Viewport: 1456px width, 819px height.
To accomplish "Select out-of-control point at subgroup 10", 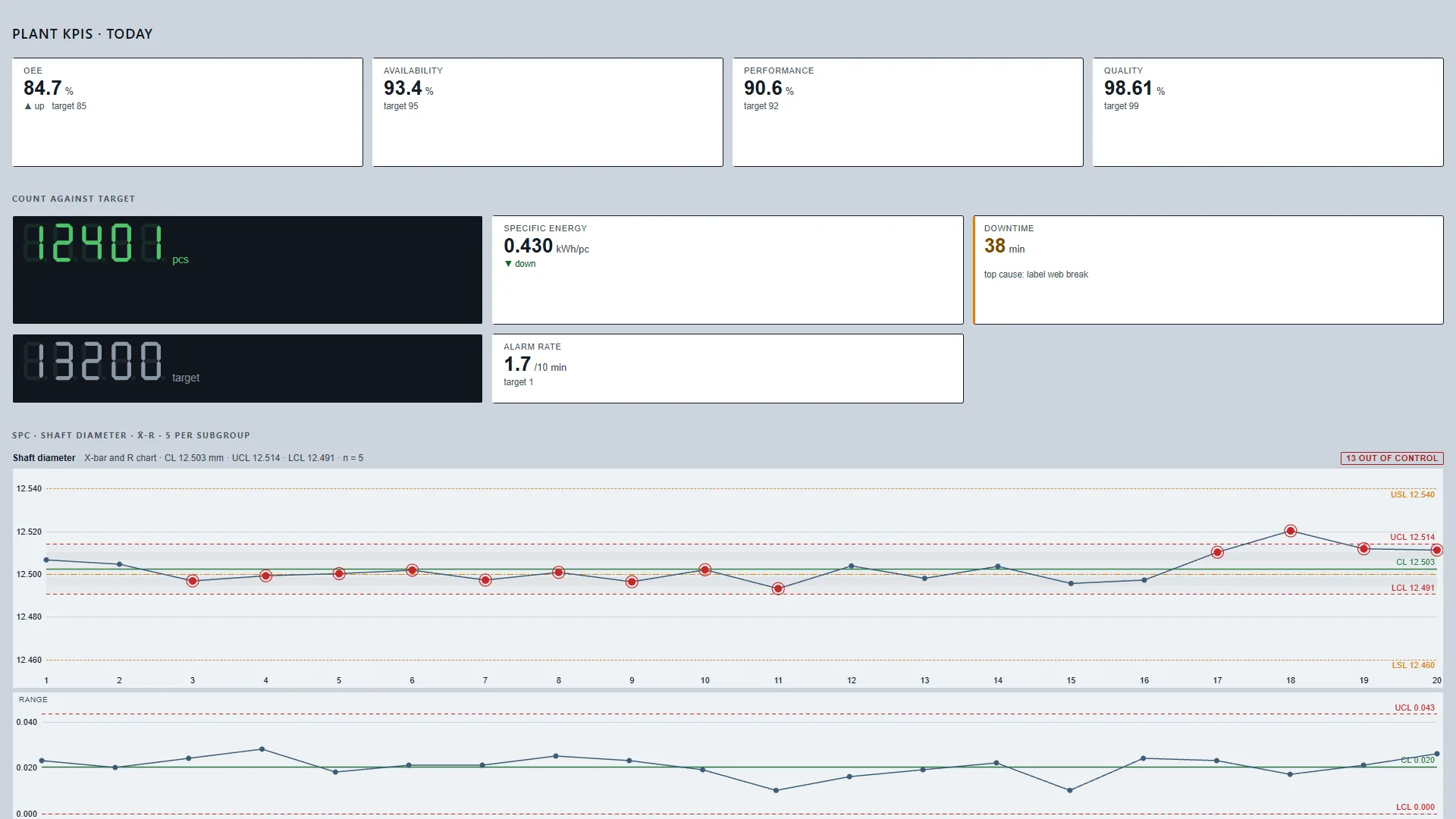I will 704,570.
